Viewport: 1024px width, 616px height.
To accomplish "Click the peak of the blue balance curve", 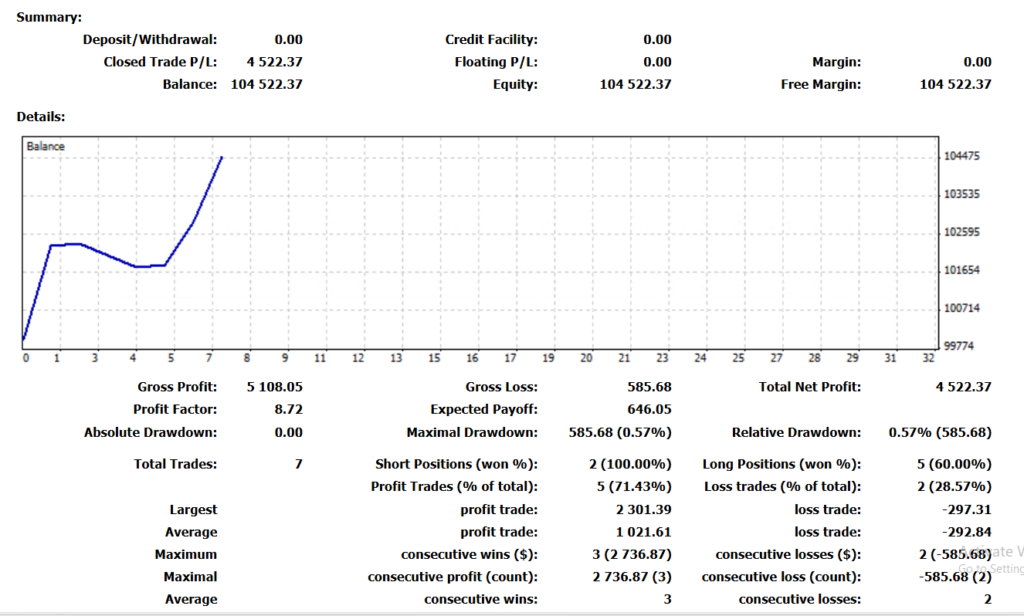I will 221,157.
